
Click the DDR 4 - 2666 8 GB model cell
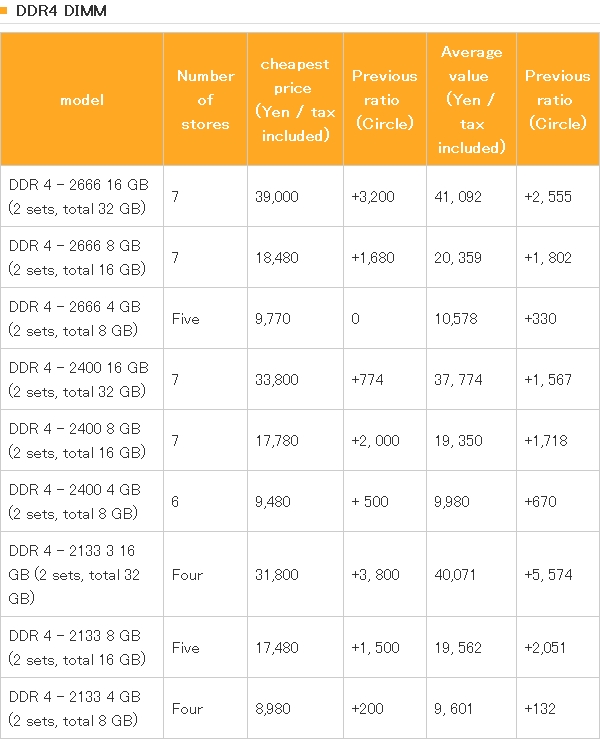(x=82, y=257)
